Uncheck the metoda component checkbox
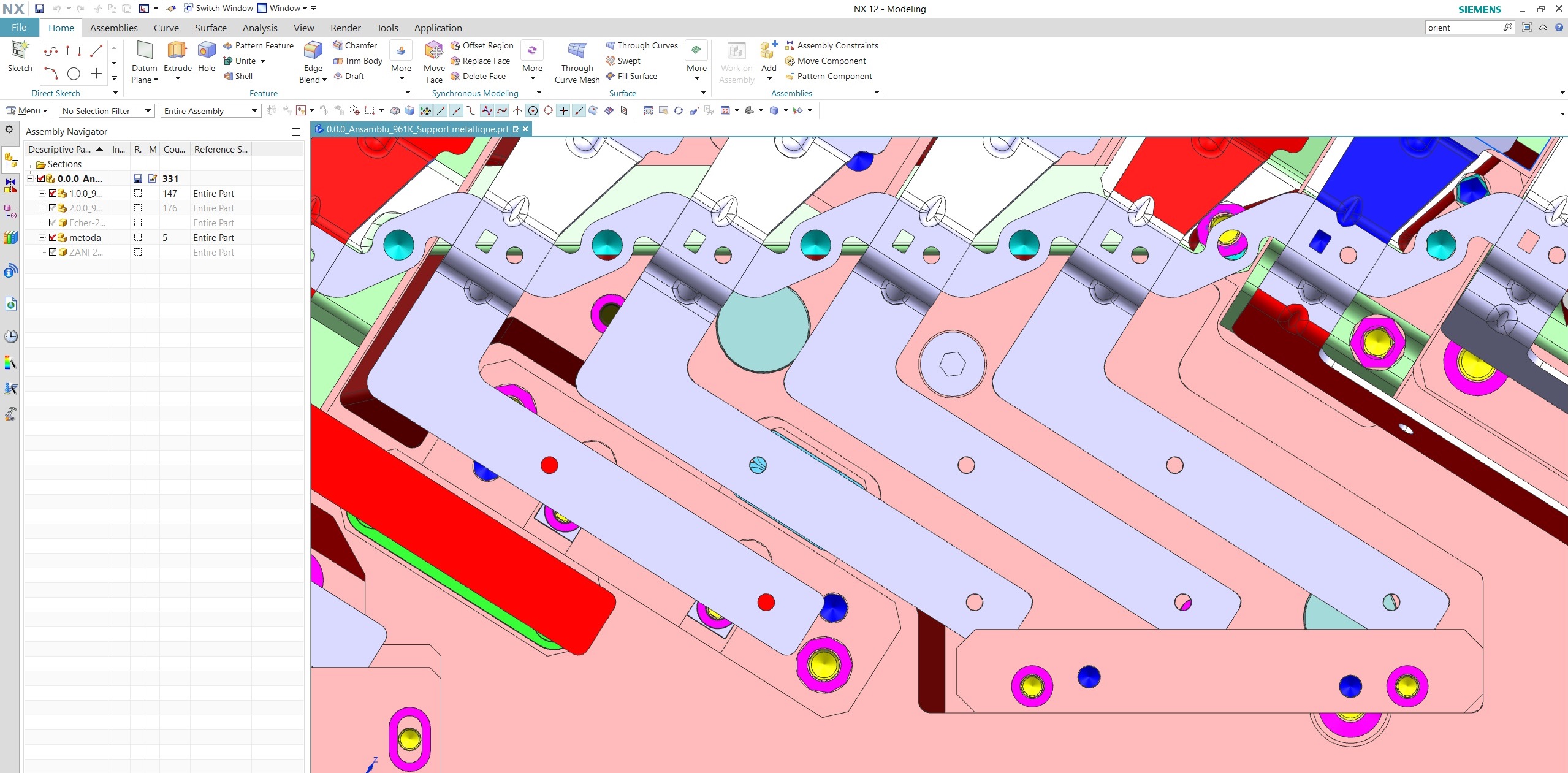Image resolution: width=1568 pixels, height=773 pixels. tap(53, 238)
